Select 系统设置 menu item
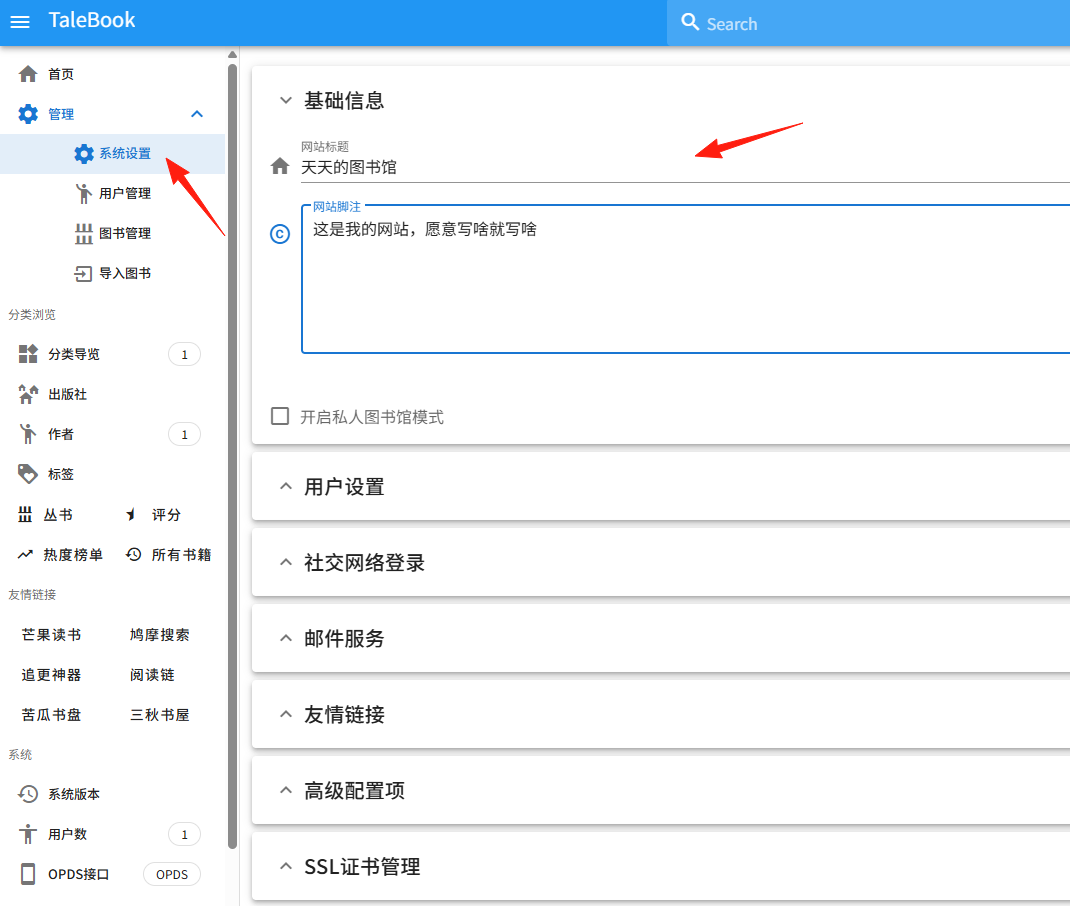The width and height of the screenshot is (1070, 906). 113,154
